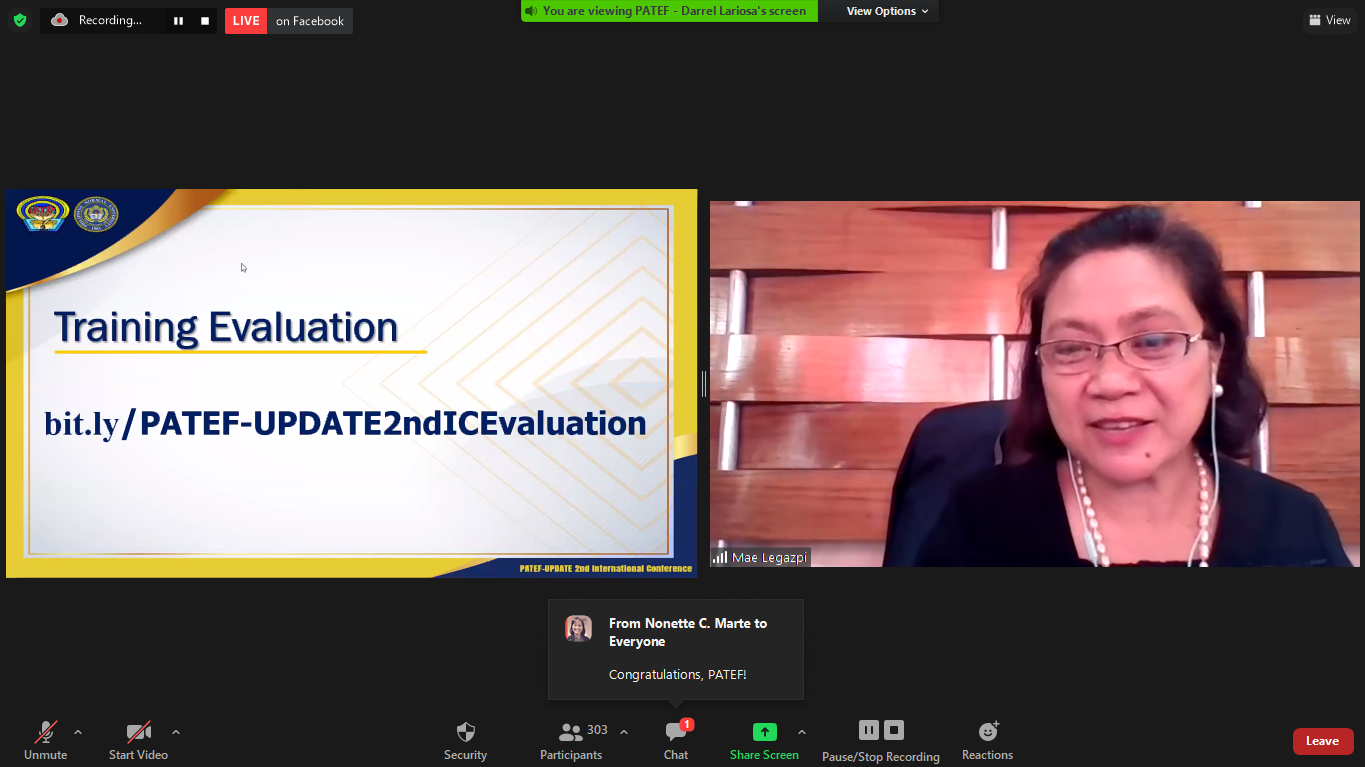Expand the arrow beside Participants

[x=624, y=732]
